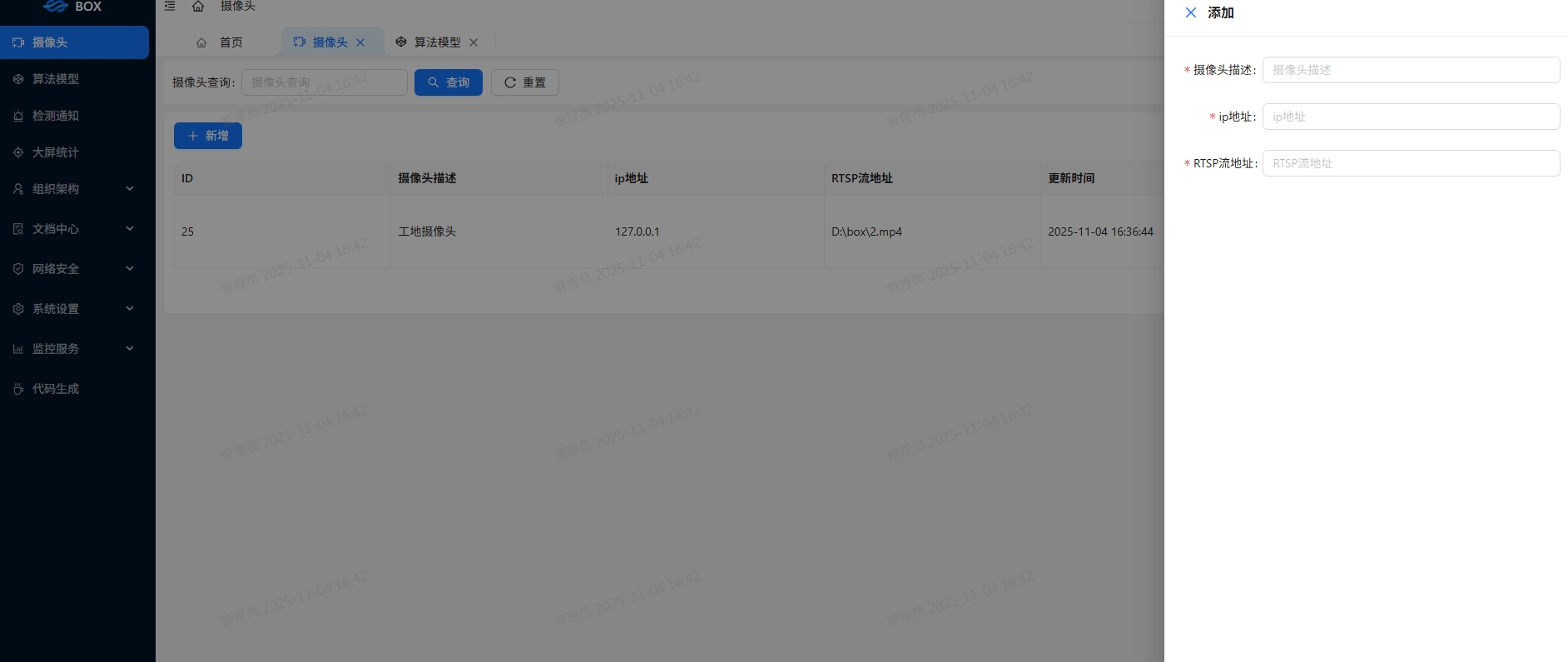Close the 算法模型 tab

coord(474,42)
